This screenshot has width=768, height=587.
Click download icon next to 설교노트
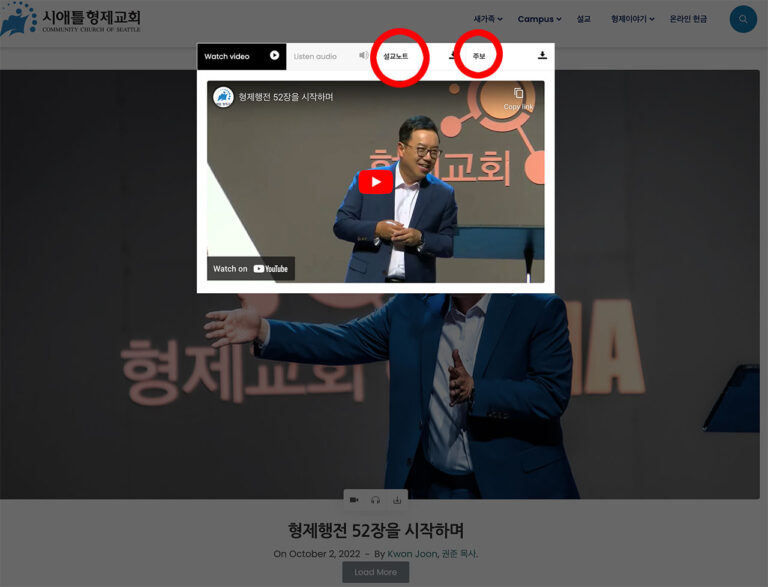pyautogui.click(x=452, y=56)
